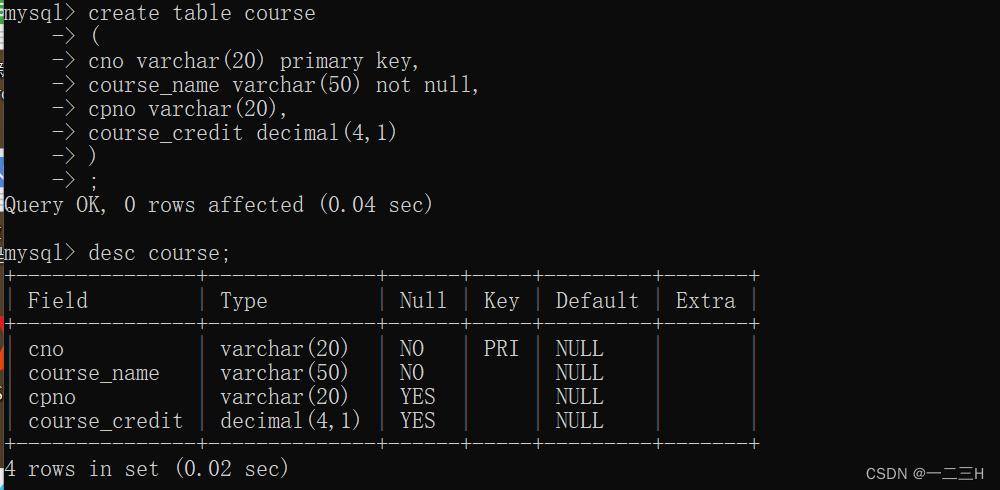Click the Type column header
The height and width of the screenshot is (490, 1000).
pos(244,301)
